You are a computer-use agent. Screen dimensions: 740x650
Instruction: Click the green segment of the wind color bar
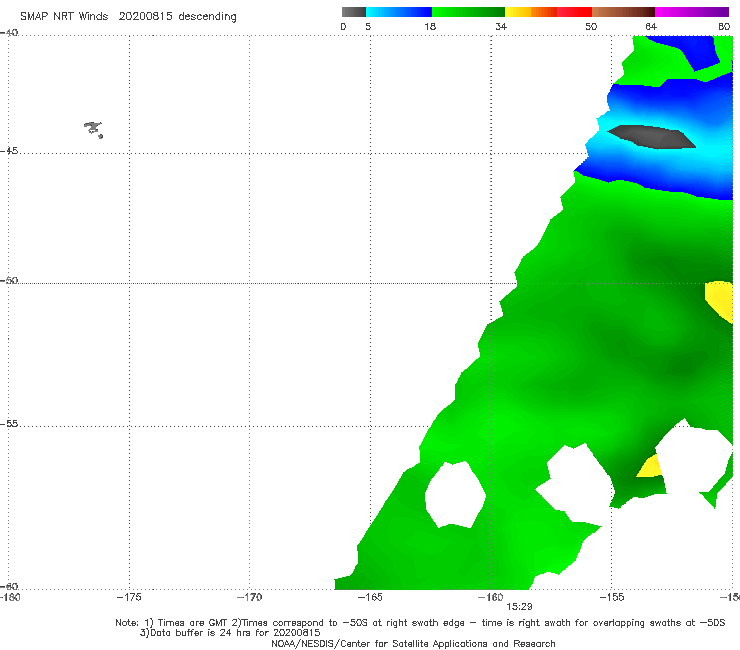(x=468, y=12)
